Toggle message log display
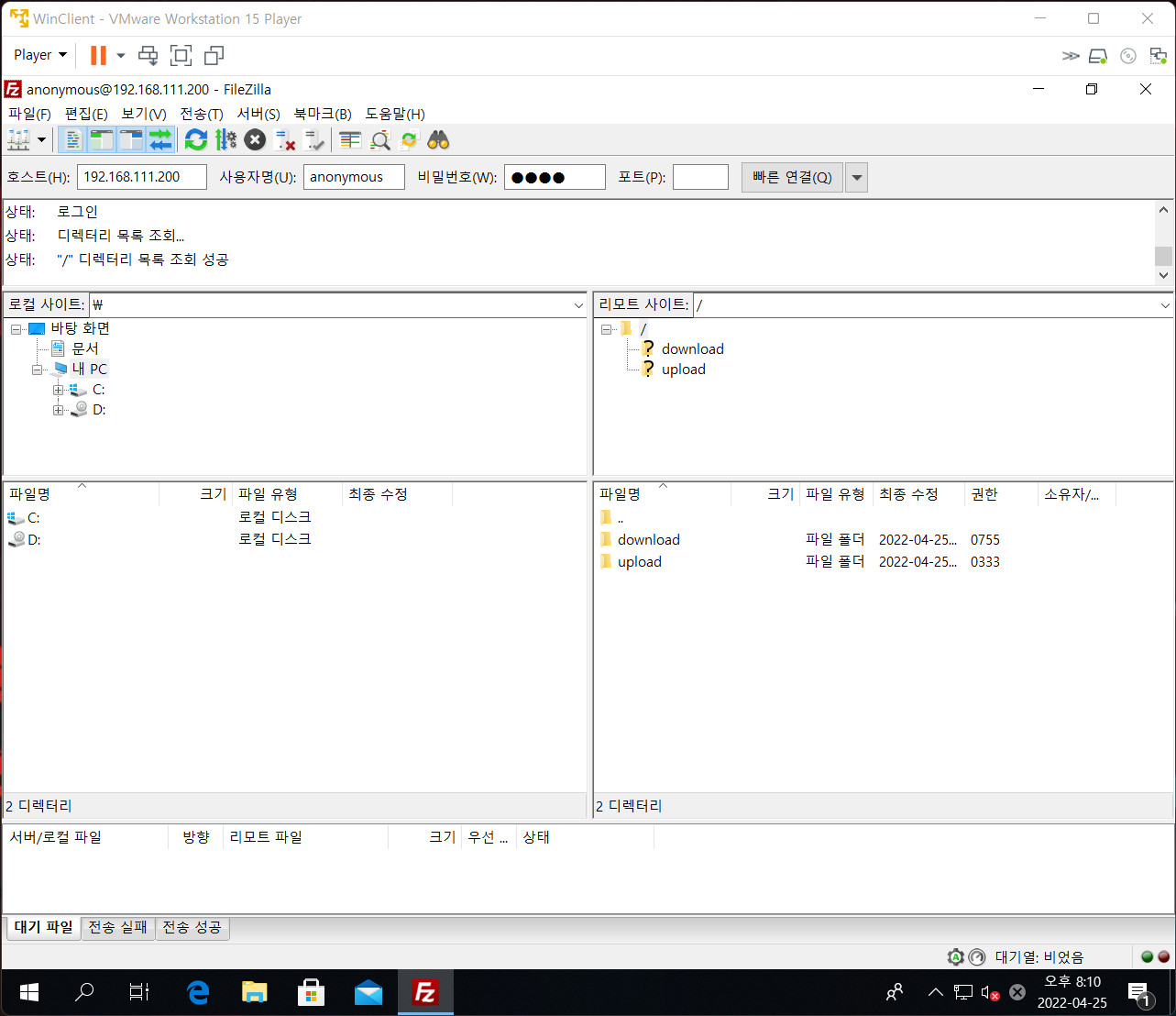This screenshot has height=1016, width=1176. (72, 140)
